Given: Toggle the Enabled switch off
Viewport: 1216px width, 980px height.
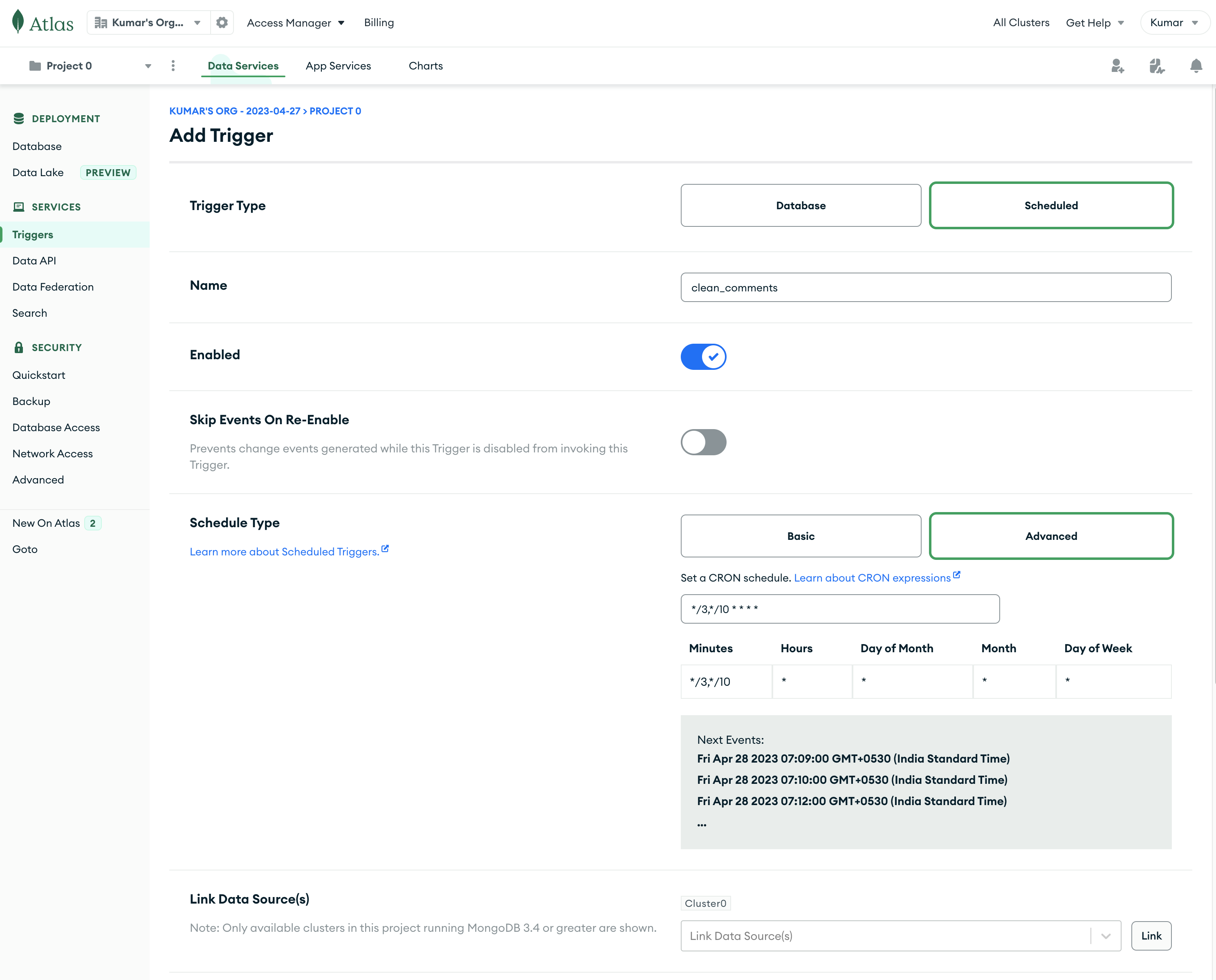Looking at the screenshot, I should pyautogui.click(x=703, y=357).
